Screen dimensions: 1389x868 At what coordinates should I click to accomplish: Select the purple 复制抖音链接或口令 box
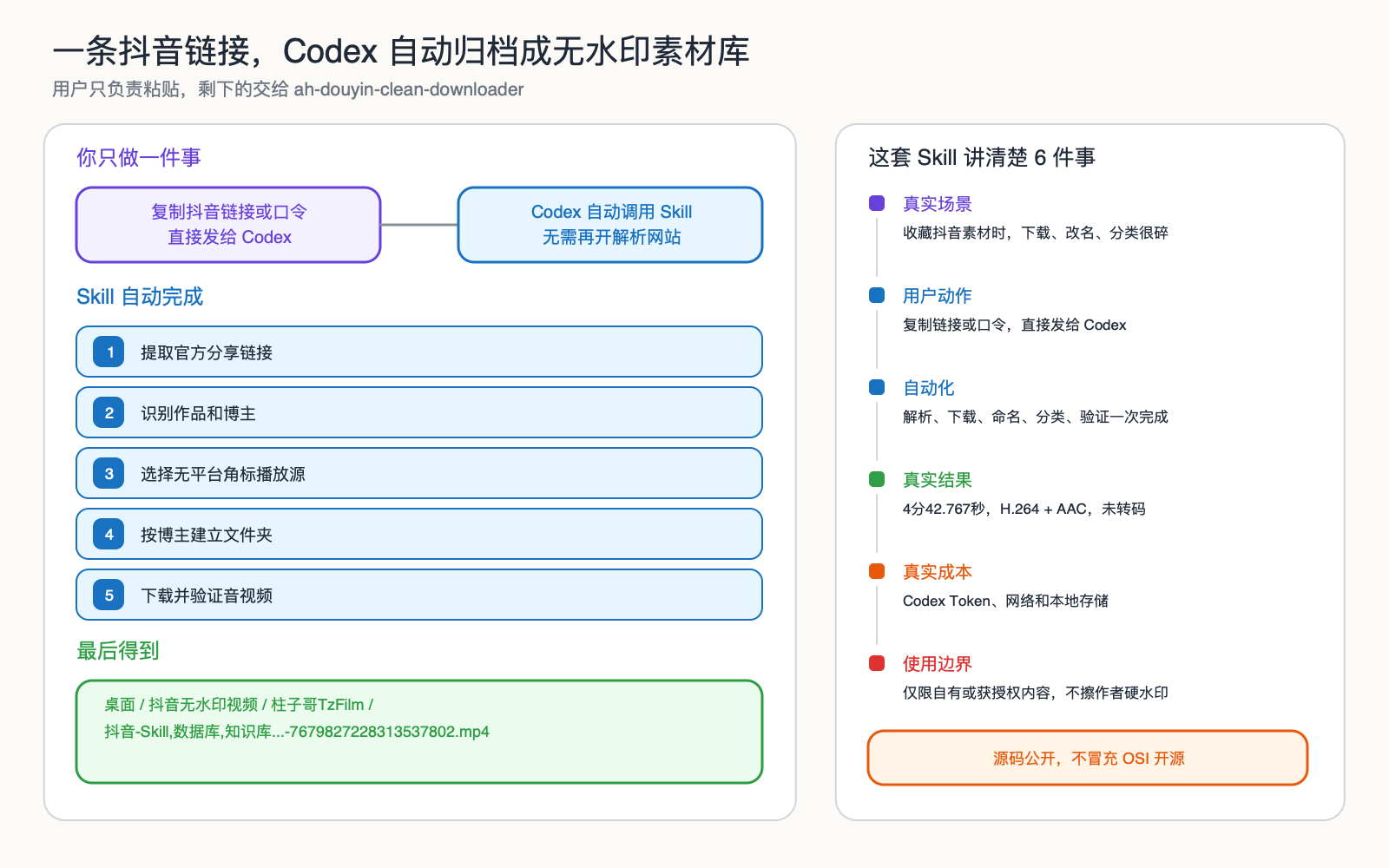coord(228,225)
